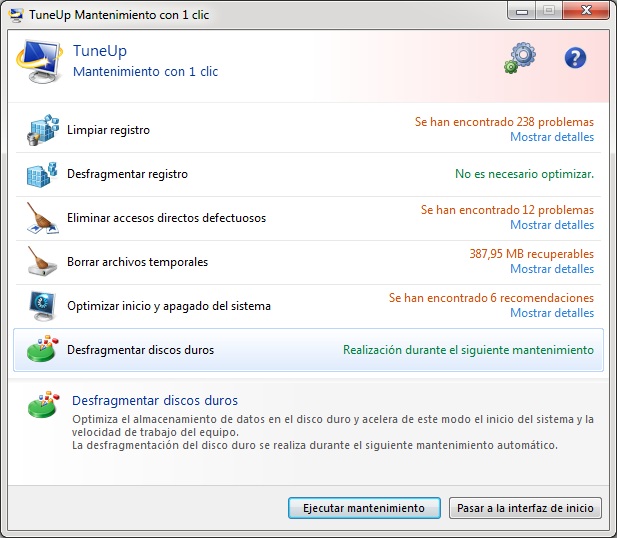This screenshot has height=538, width=617.
Task: Click 'Se han encontrado 6 recomendaciones' text
Action: click(491, 298)
